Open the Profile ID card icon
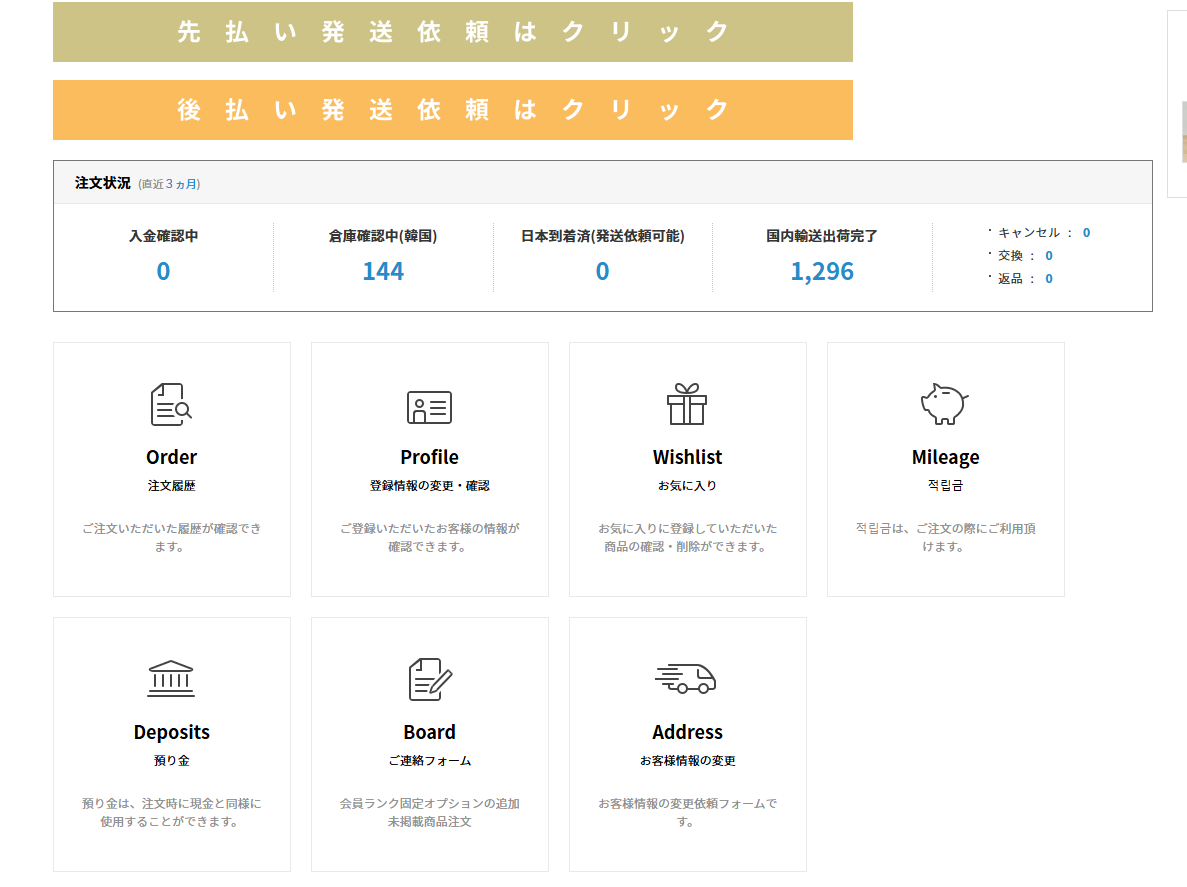The width and height of the screenshot is (1187, 887). [x=429, y=407]
